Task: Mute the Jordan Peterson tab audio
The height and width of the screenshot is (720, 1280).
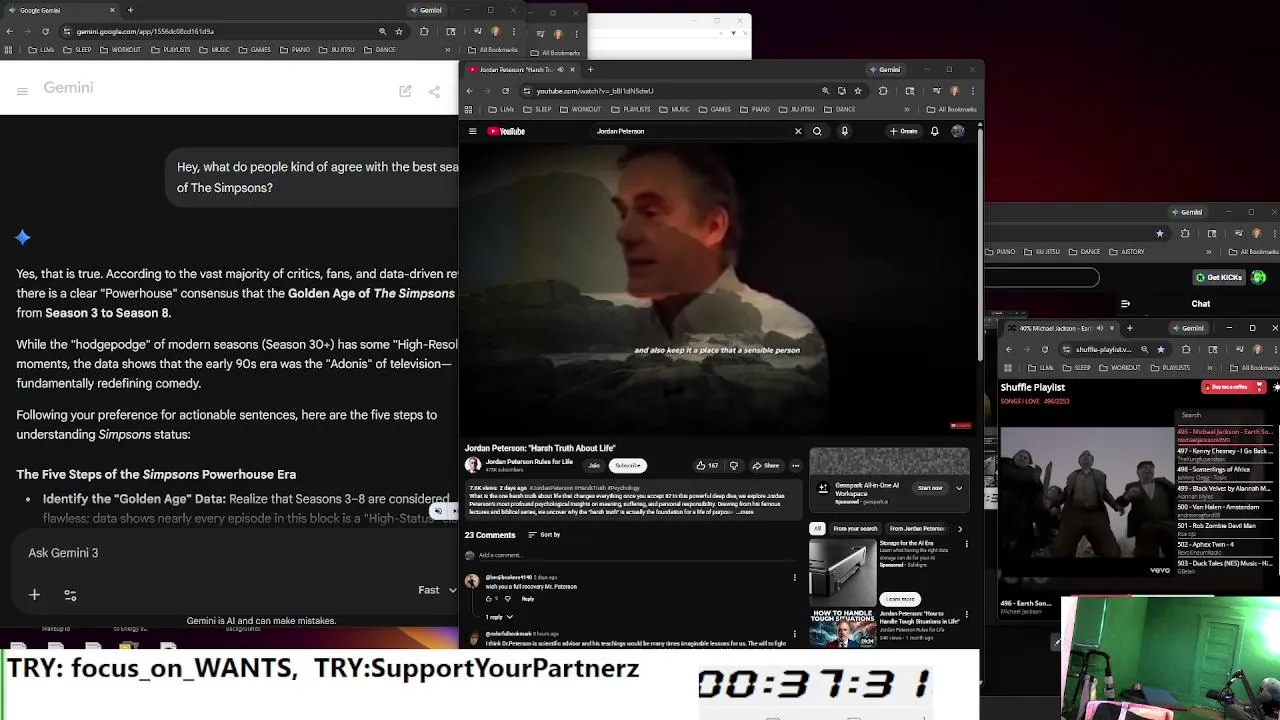Action: pos(560,70)
